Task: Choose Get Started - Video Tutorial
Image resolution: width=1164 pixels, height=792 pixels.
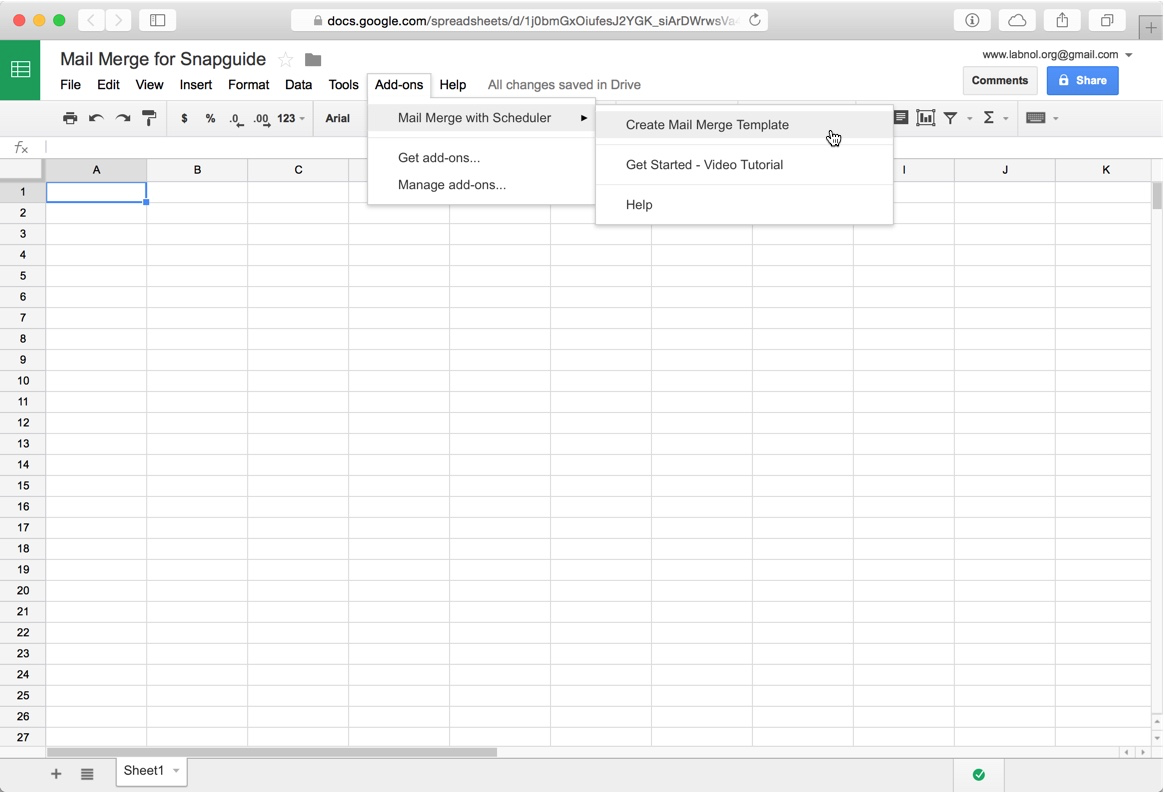Action: 745,165
